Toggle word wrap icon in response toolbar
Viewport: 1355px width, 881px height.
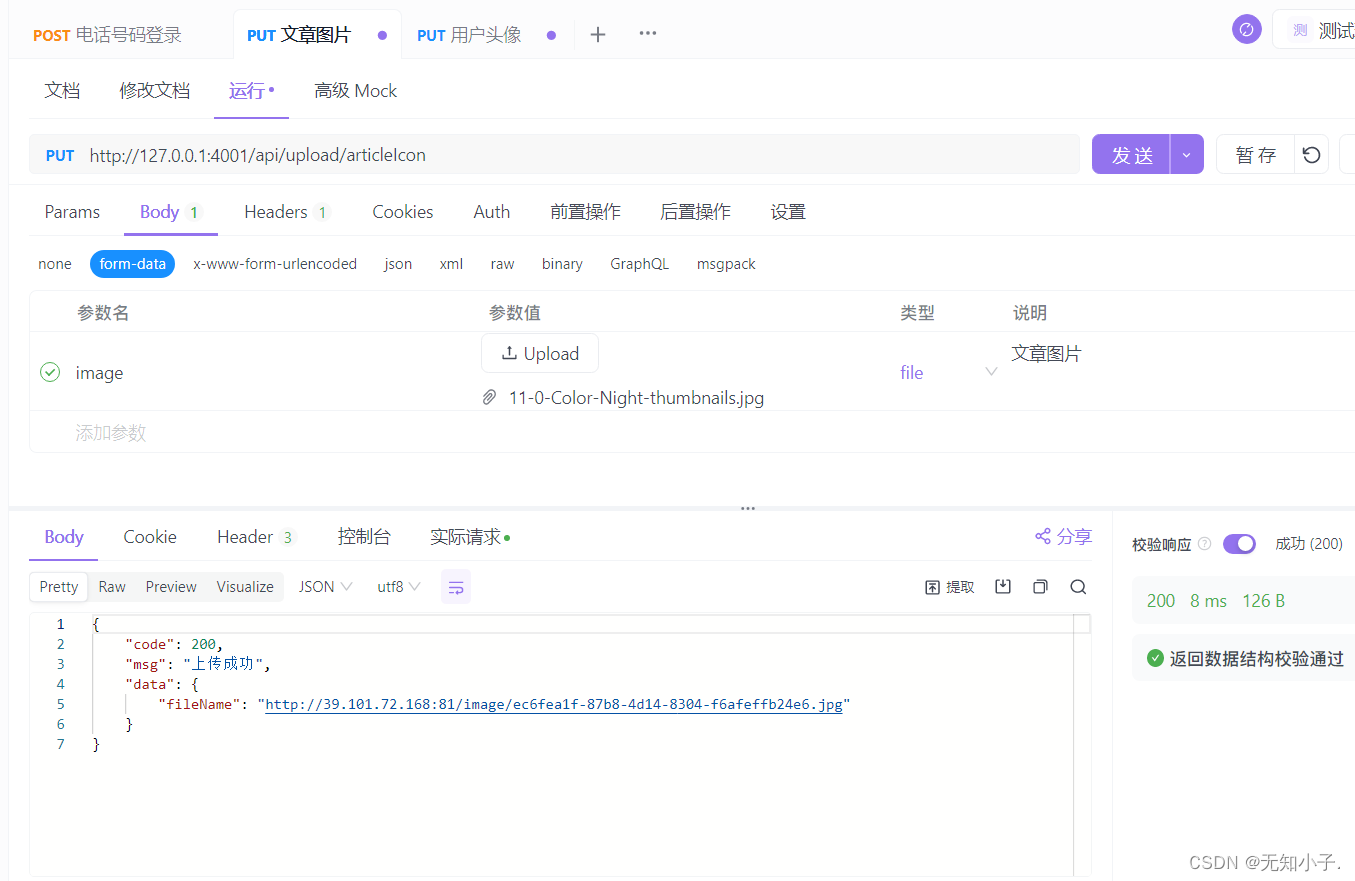(x=456, y=587)
